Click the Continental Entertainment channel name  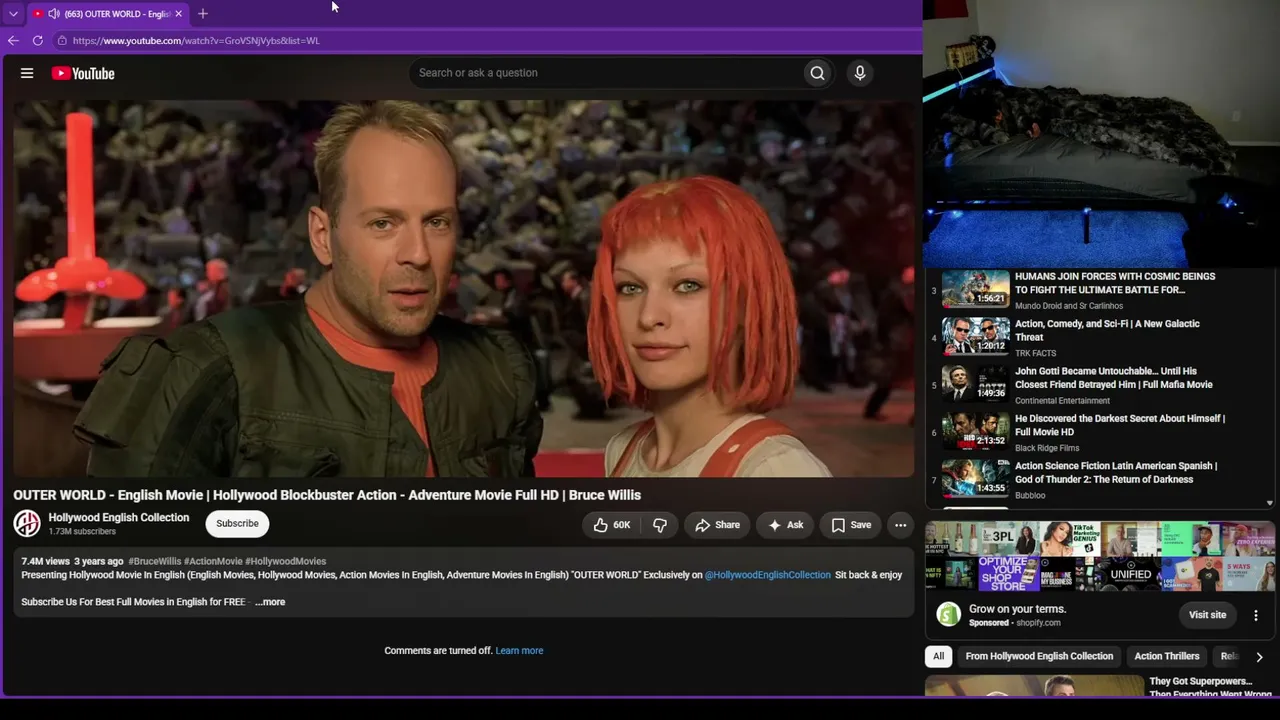click(1062, 400)
